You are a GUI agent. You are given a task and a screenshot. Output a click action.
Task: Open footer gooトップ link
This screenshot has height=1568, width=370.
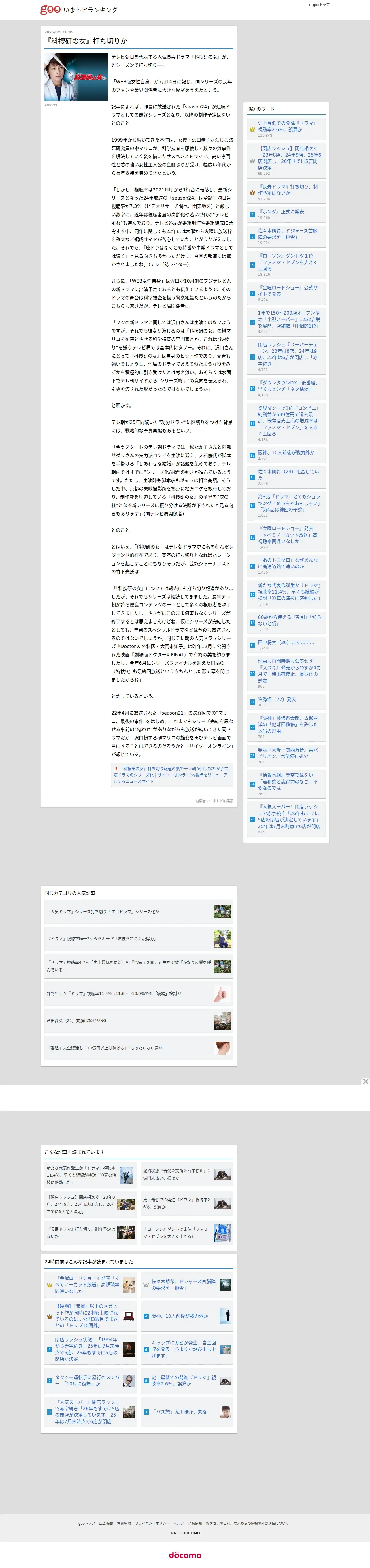[86, 1524]
